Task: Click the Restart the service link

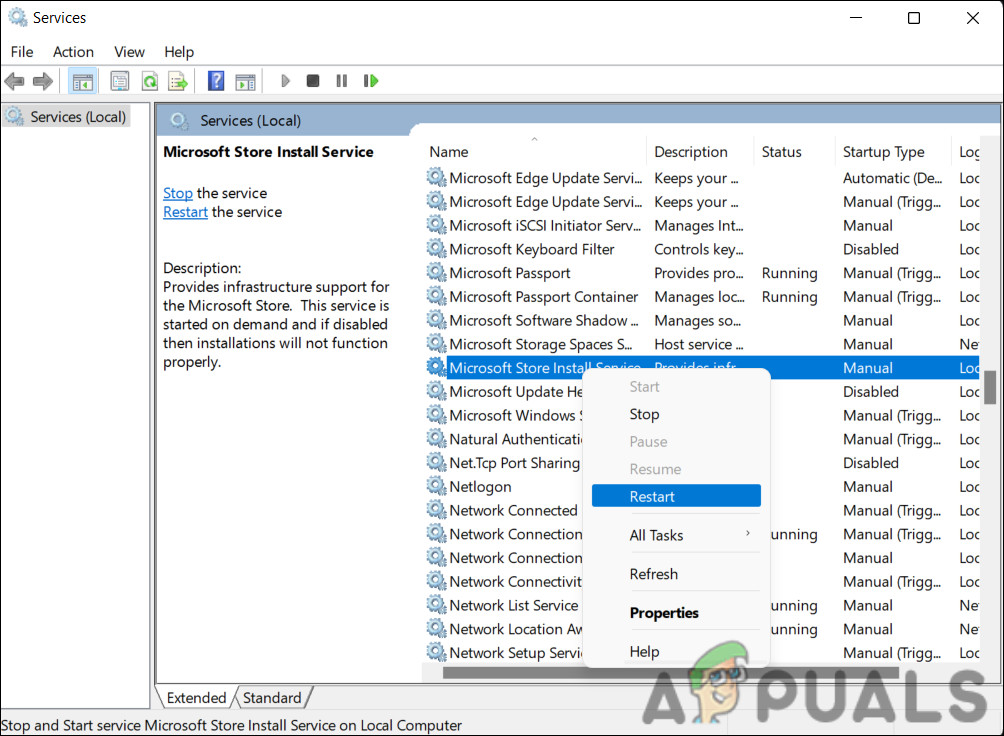Action: coord(185,212)
